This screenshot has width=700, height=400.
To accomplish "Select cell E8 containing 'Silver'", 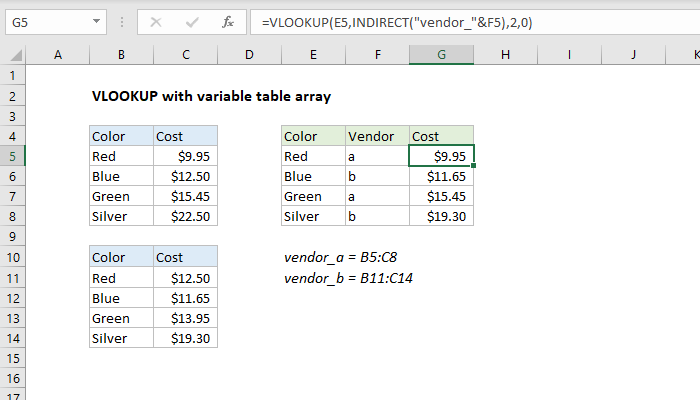I will click(313, 217).
